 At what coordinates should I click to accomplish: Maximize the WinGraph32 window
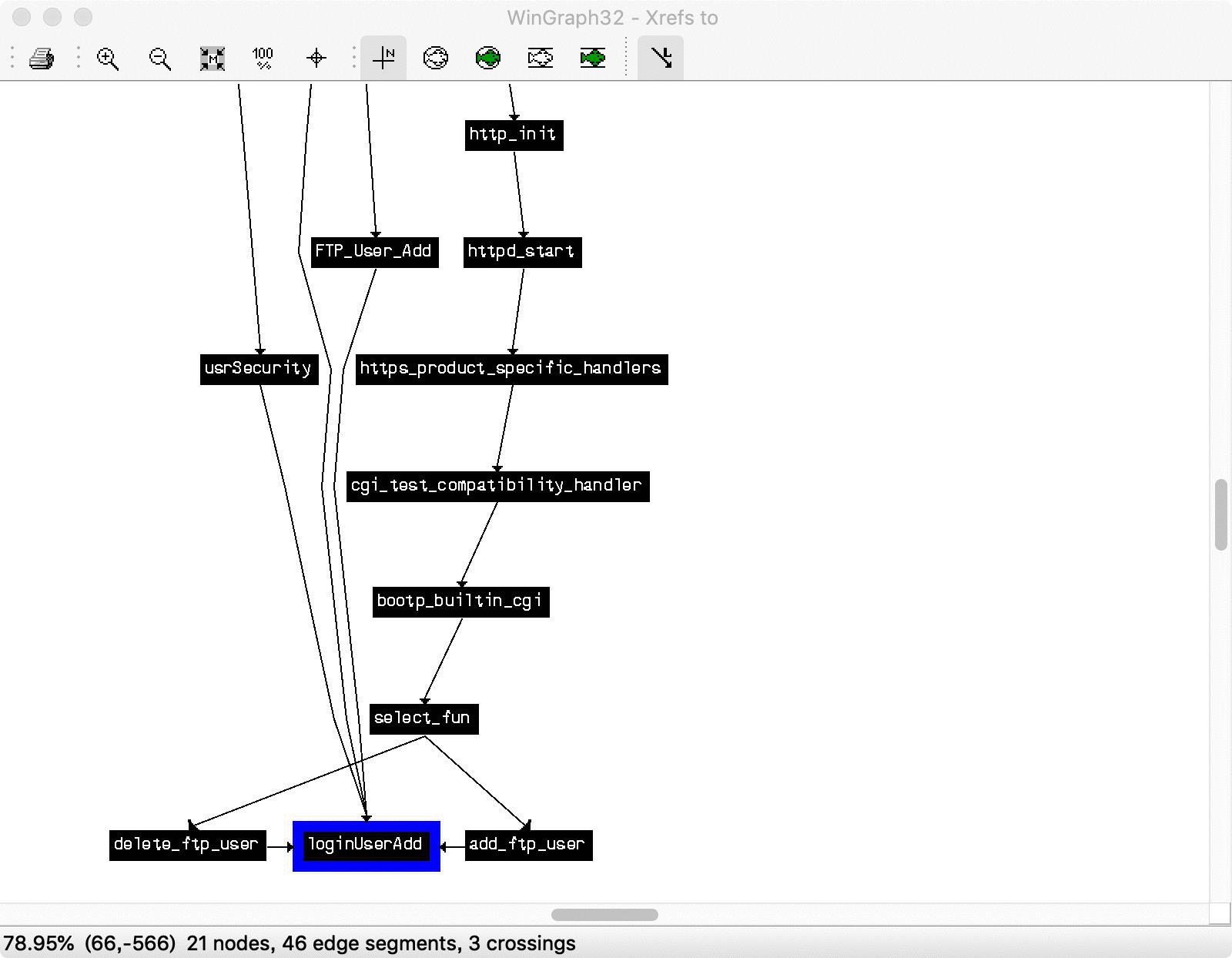click(x=83, y=17)
